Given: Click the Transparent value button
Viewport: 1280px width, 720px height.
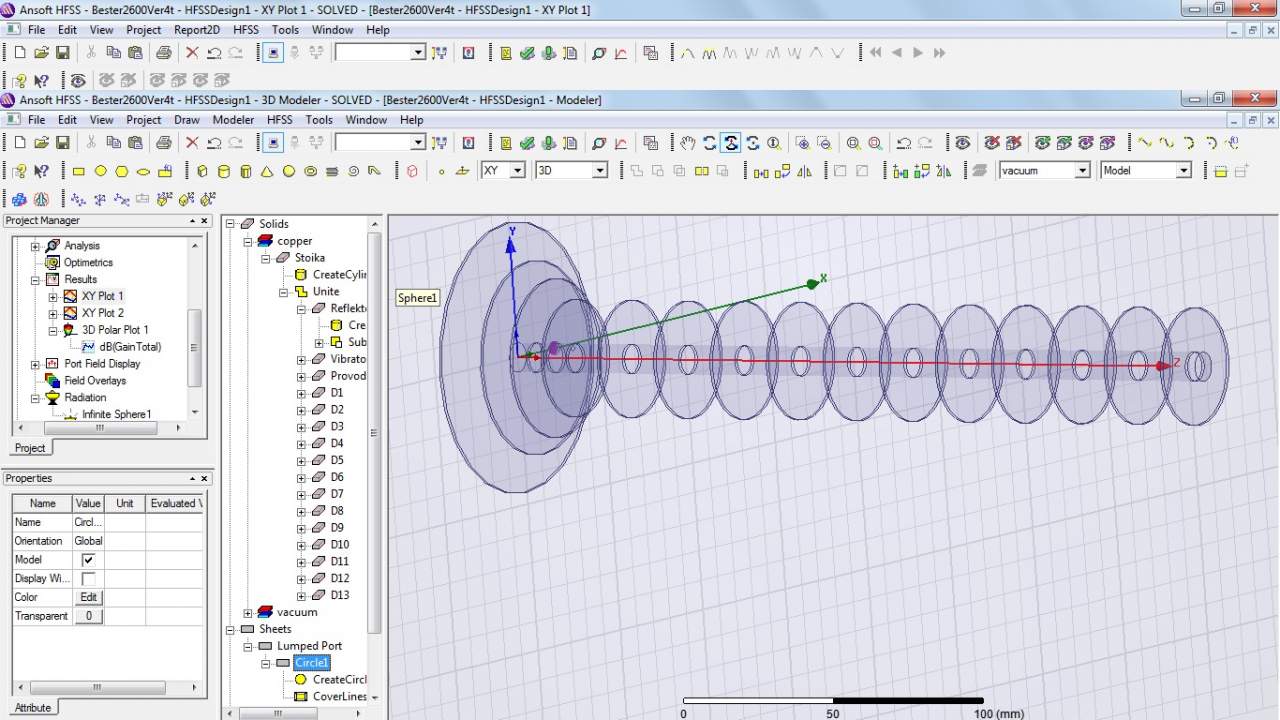Looking at the screenshot, I should 88,616.
